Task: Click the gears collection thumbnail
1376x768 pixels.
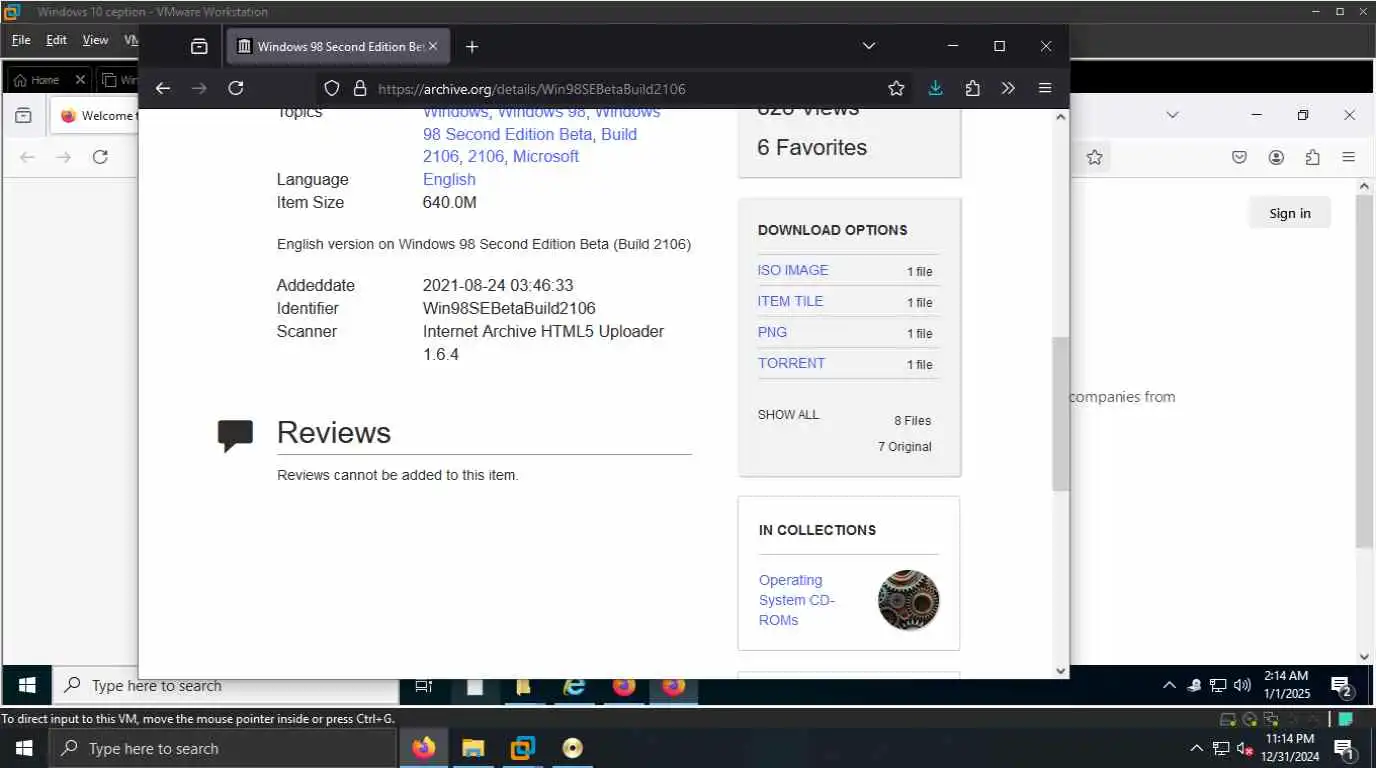Action: click(x=908, y=600)
